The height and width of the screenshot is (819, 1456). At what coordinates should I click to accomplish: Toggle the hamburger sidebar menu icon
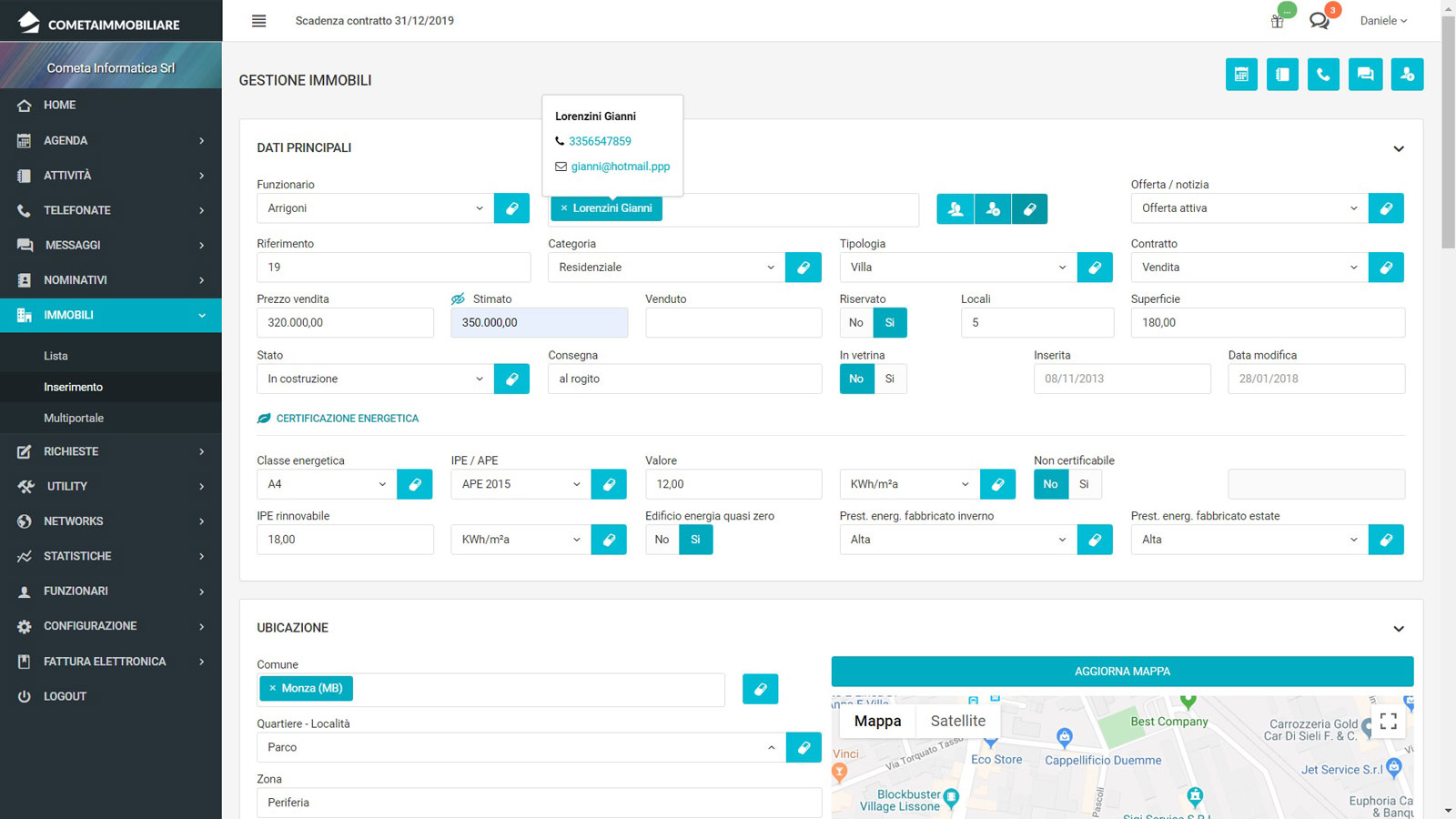(259, 21)
